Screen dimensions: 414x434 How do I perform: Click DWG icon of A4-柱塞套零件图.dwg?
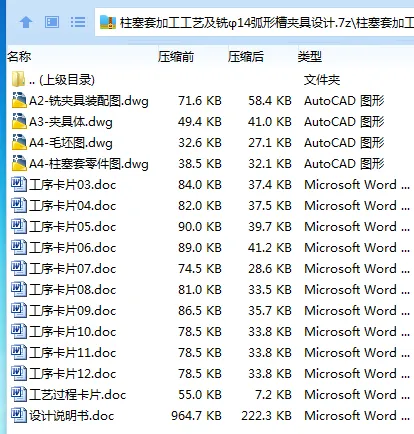point(19,163)
